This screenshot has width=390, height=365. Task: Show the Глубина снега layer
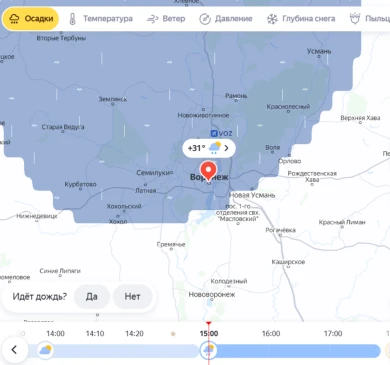[x=301, y=19]
